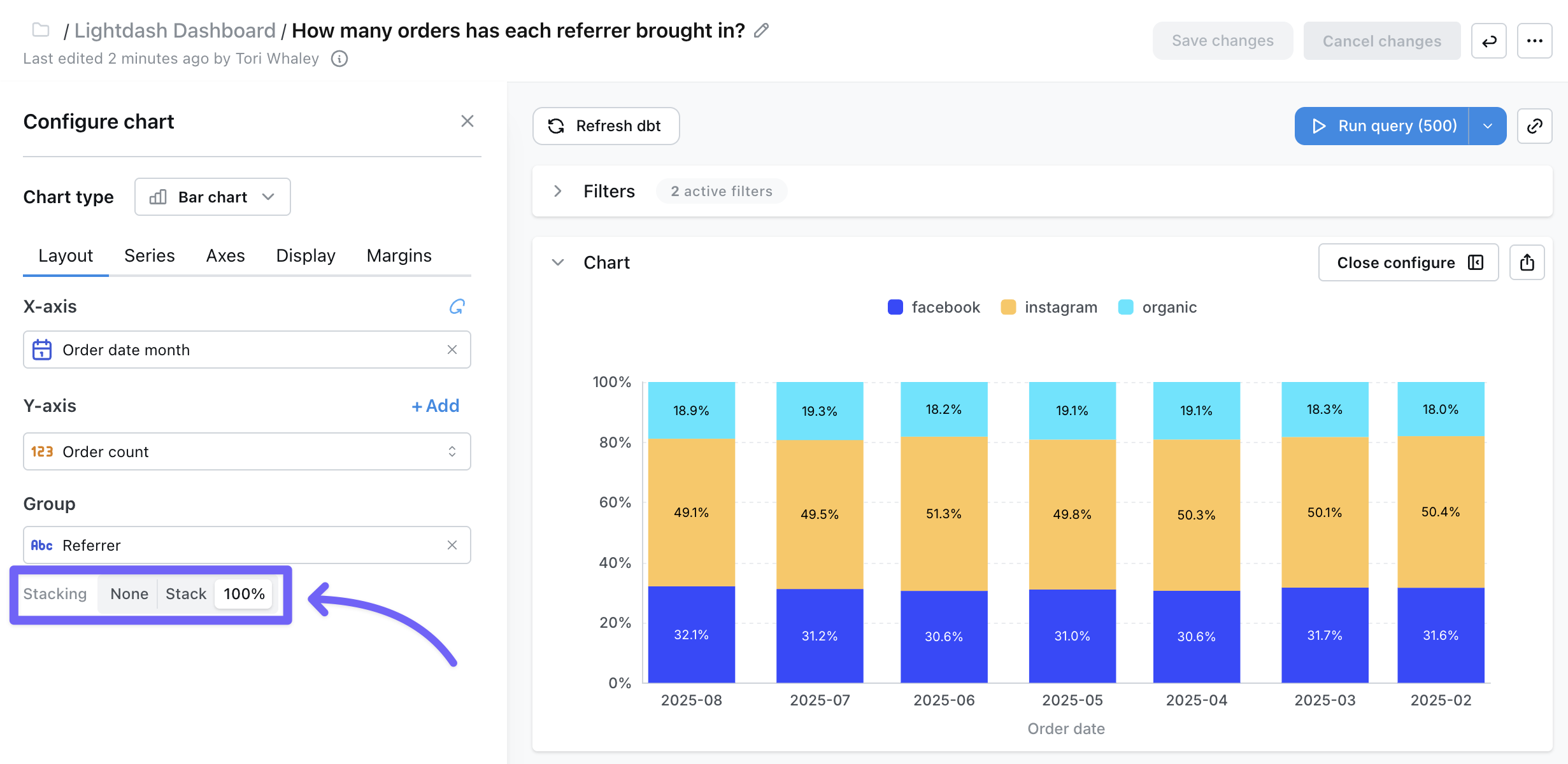
Task: Reset X-axis with the refresh icon
Action: (457, 307)
